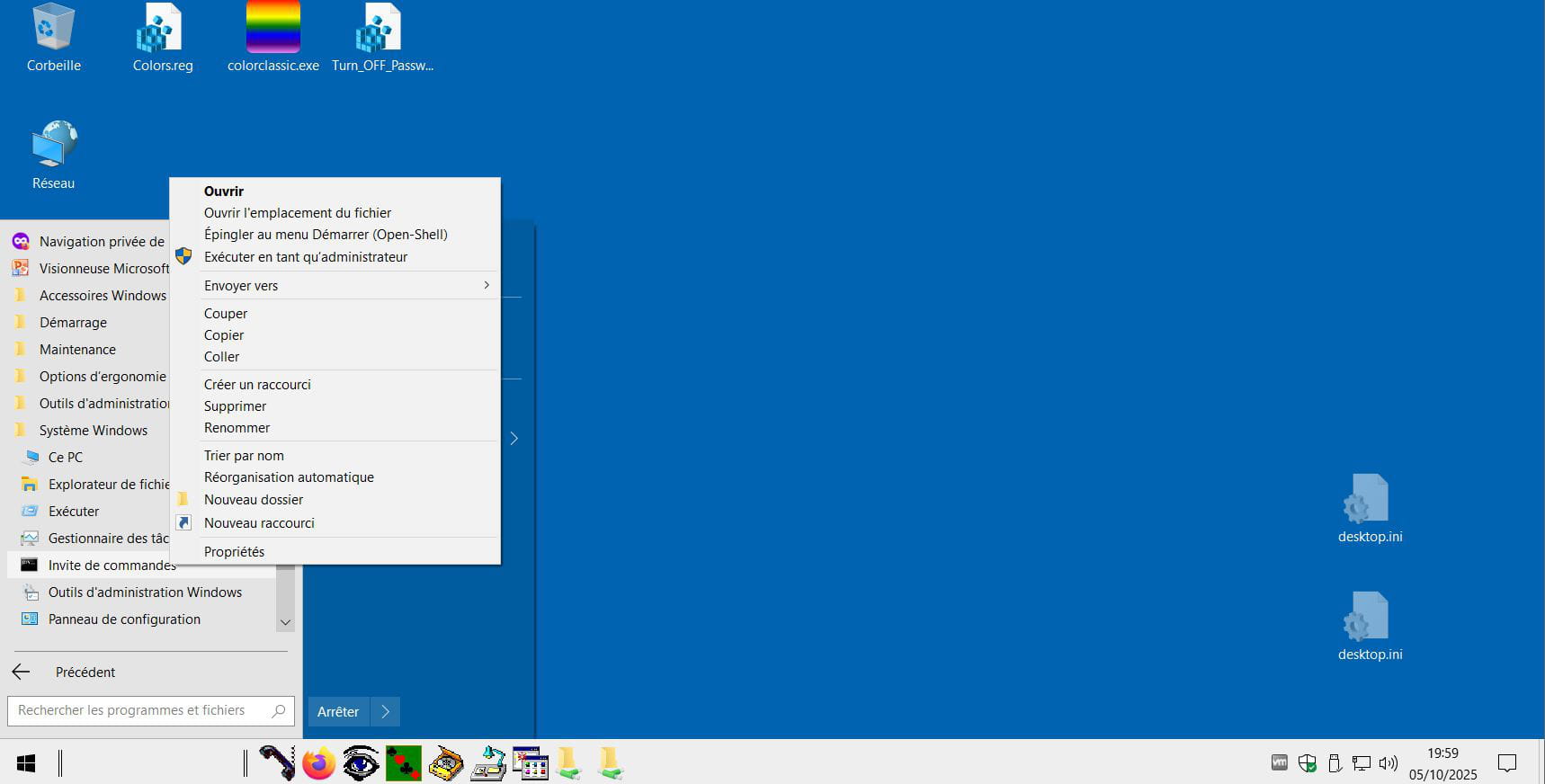This screenshot has width=1545, height=784.
Task: Click the eye icon in the taskbar
Action: tap(361, 764)
